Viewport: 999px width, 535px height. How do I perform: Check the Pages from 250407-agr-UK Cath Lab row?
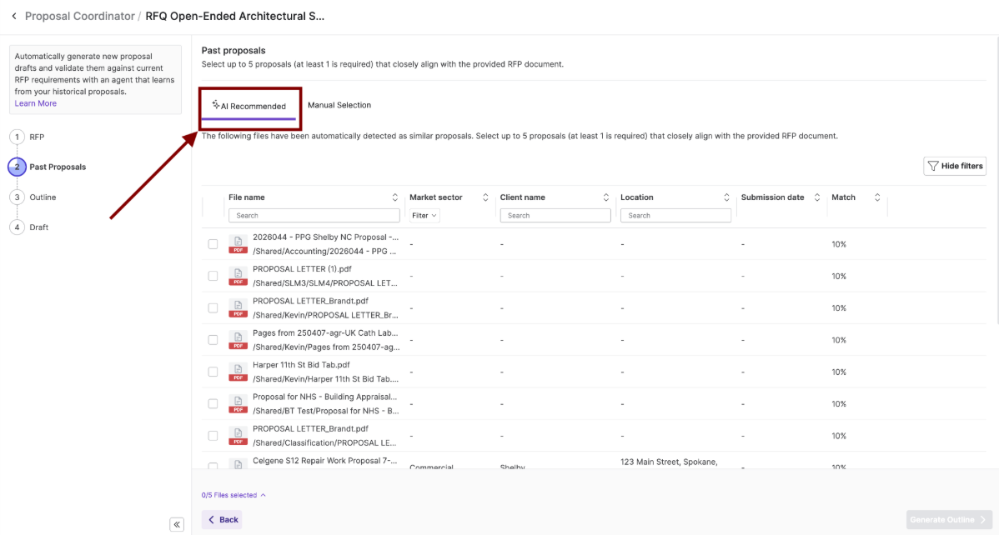213,339
